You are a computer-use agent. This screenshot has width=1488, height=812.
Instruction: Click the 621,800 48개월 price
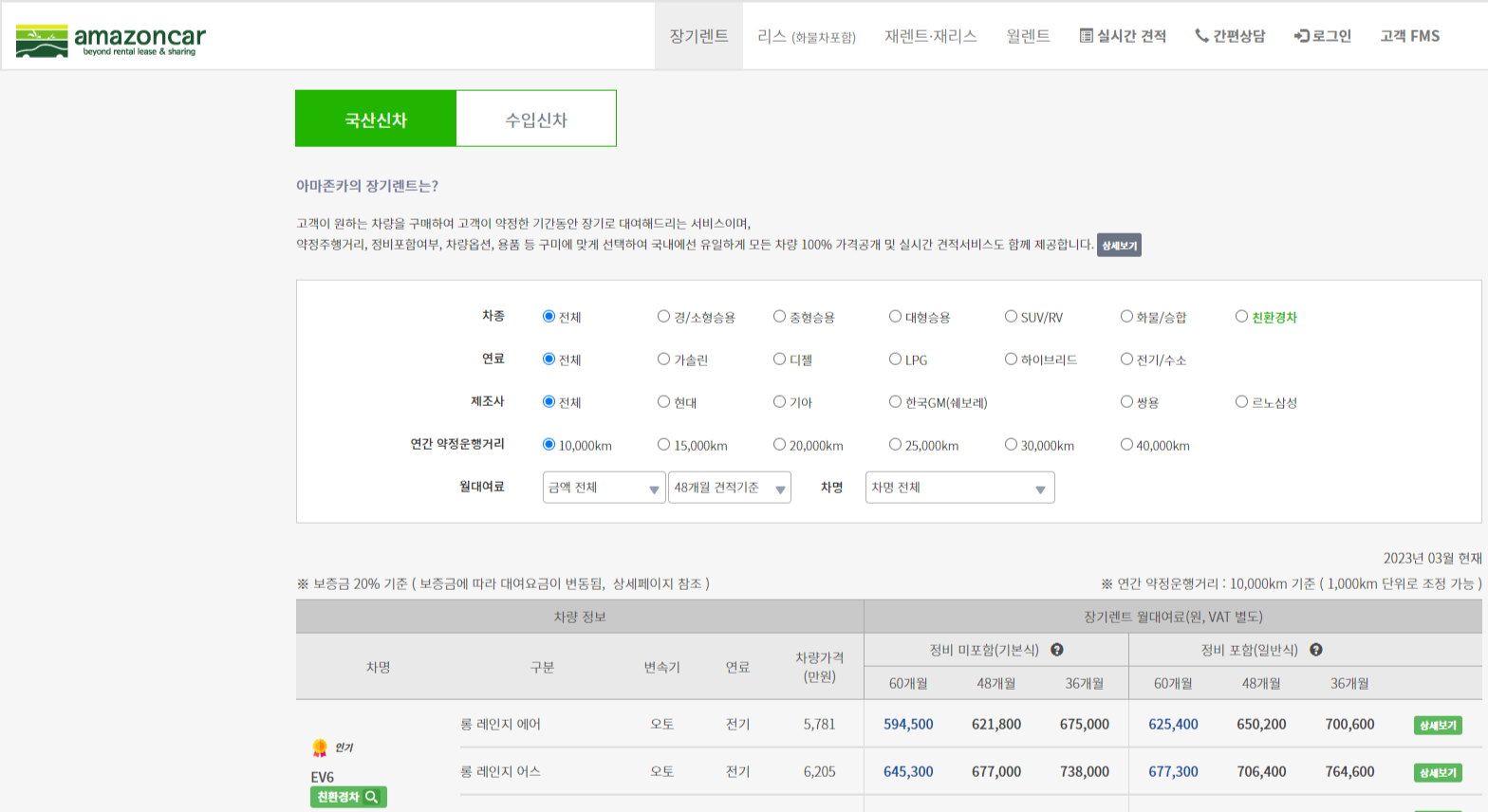[996, 724]
